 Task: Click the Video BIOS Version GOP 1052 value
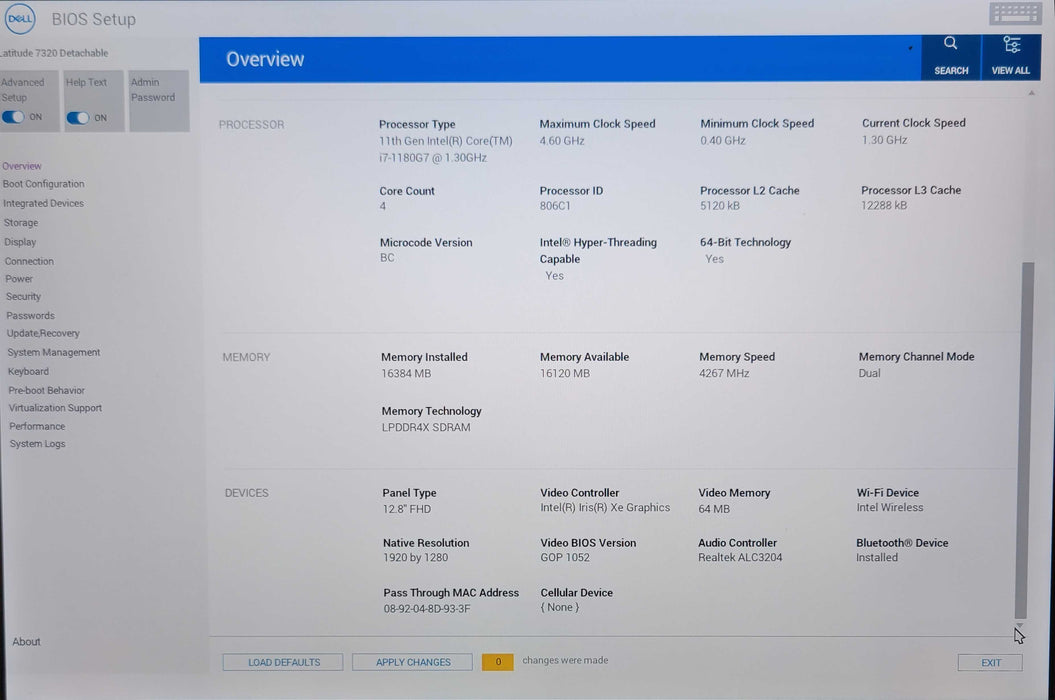click(565, 557)
